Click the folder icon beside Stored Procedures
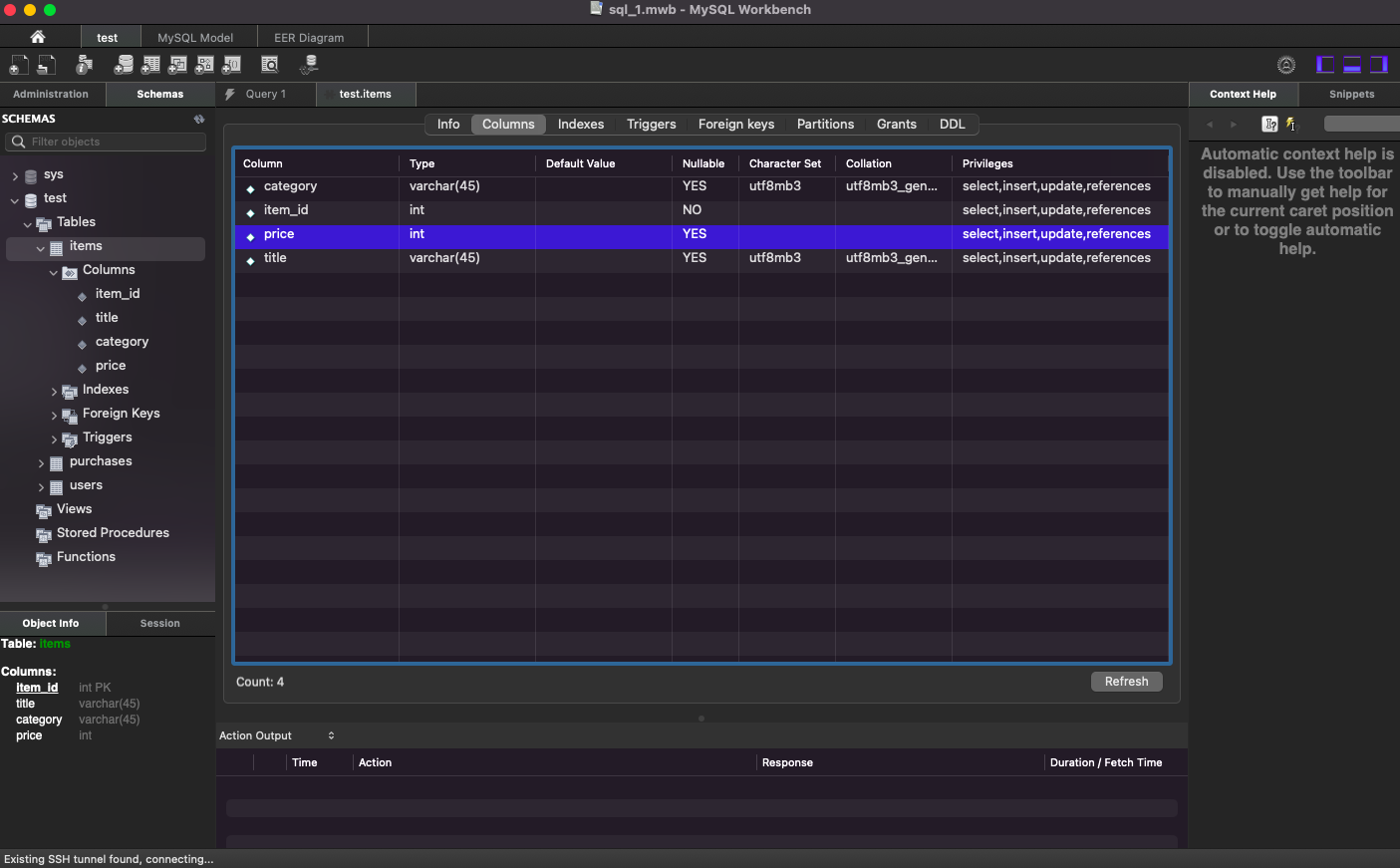Viewport: 1400px width, 868px height. point(44,535)
